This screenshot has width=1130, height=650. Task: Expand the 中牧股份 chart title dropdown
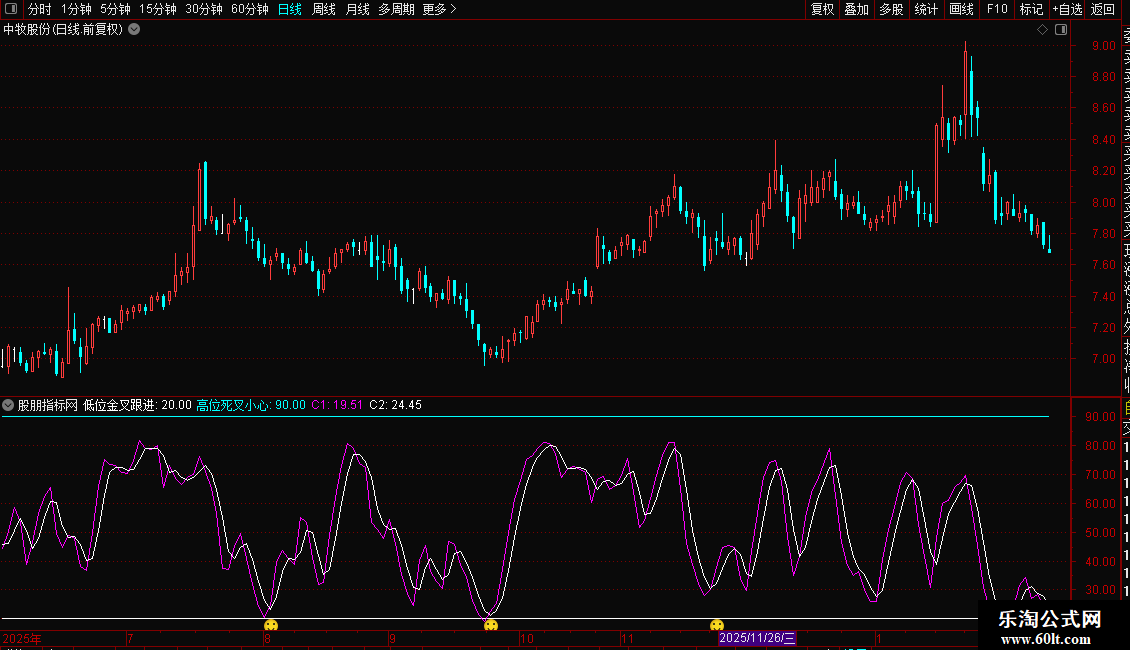134,29
